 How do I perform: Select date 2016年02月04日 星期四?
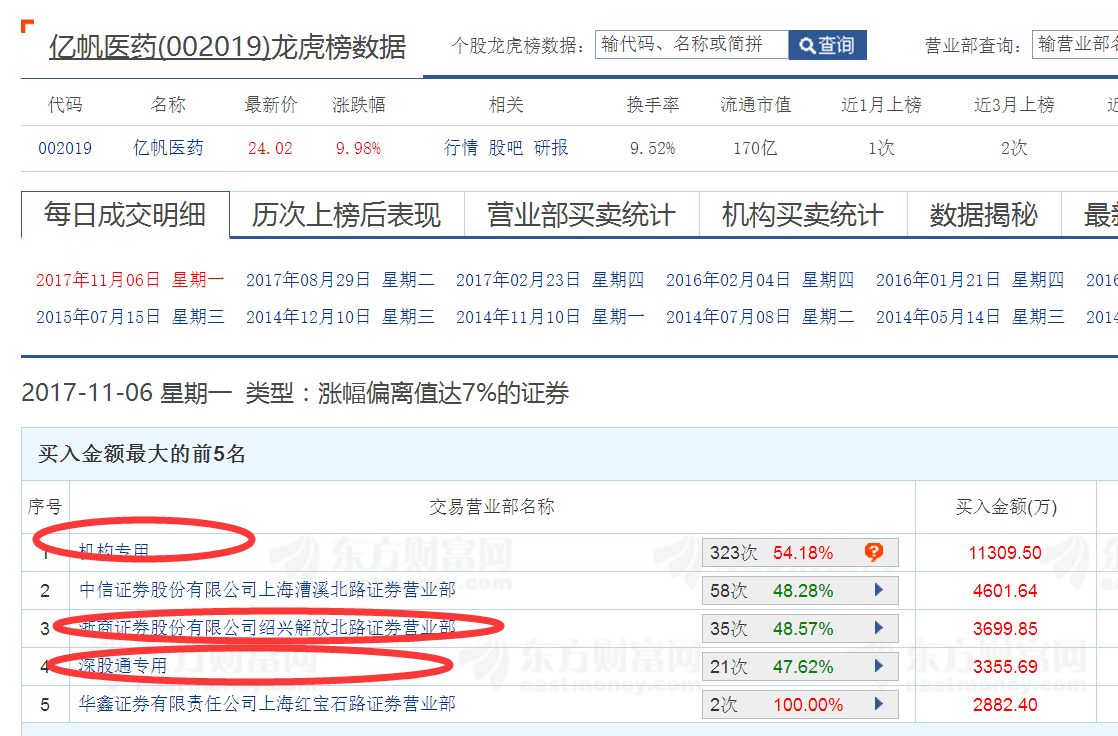(x=760, y=280)
